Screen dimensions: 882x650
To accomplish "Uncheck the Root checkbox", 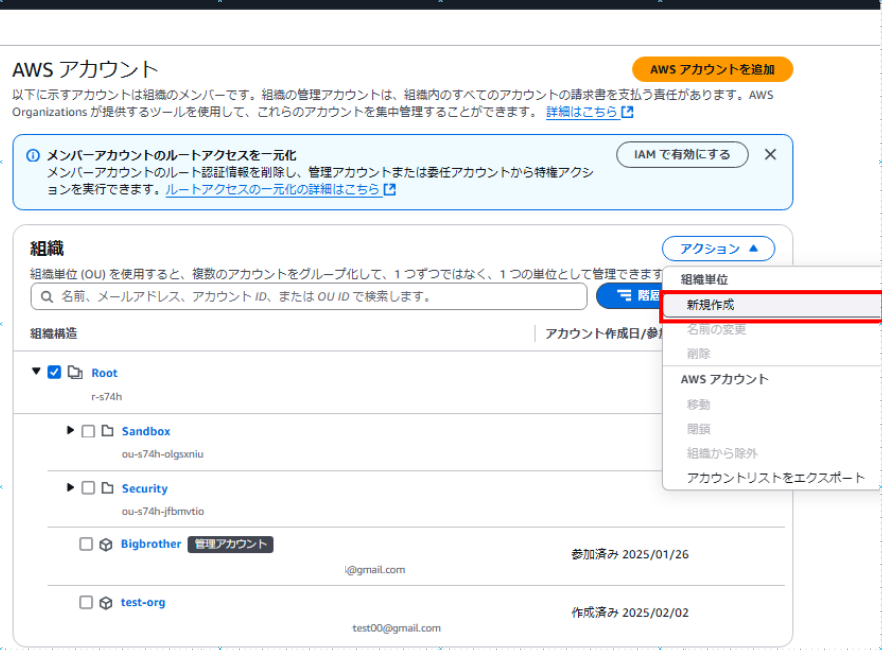I will (x=53, y=372).
